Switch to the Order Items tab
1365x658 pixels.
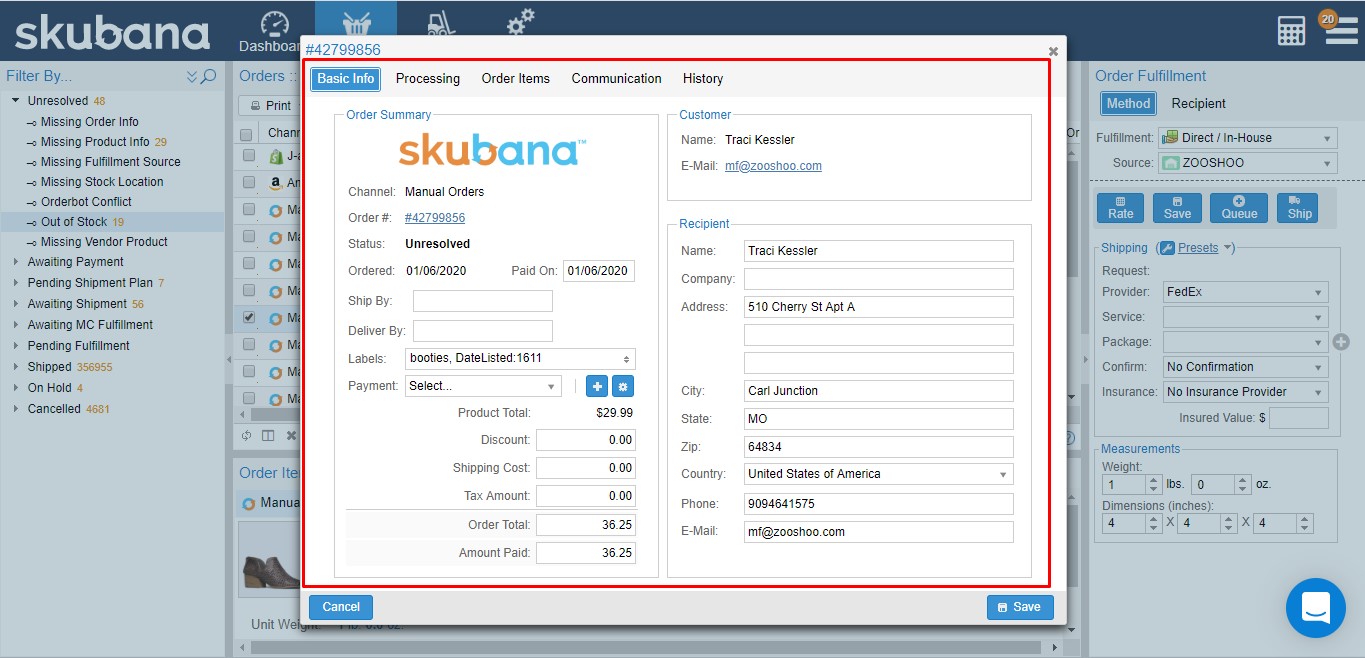pos(516,79)
